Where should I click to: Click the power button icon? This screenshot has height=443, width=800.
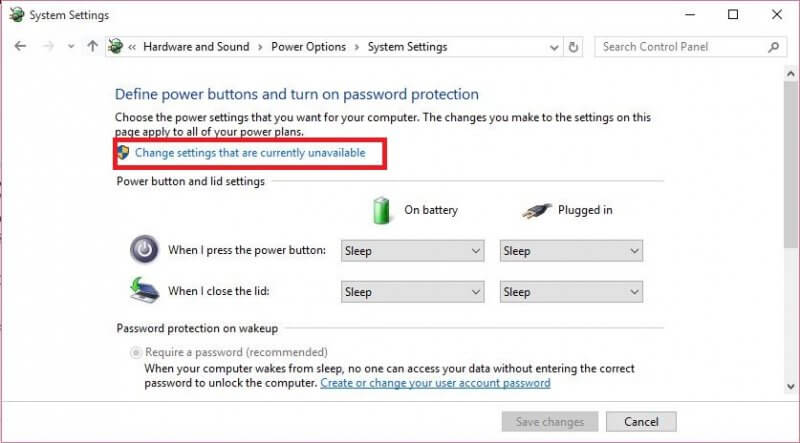144,250
